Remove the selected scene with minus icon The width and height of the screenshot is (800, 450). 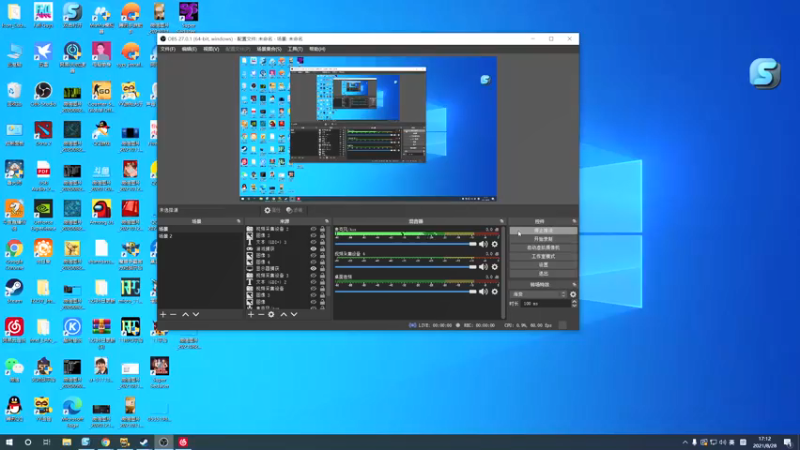pyautogui.click(x=173, y=314)
